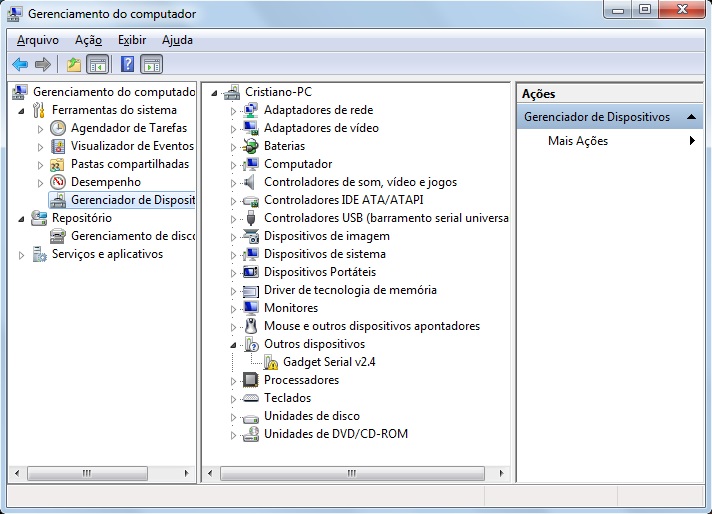Open the Exibir menu

(131, 40)
